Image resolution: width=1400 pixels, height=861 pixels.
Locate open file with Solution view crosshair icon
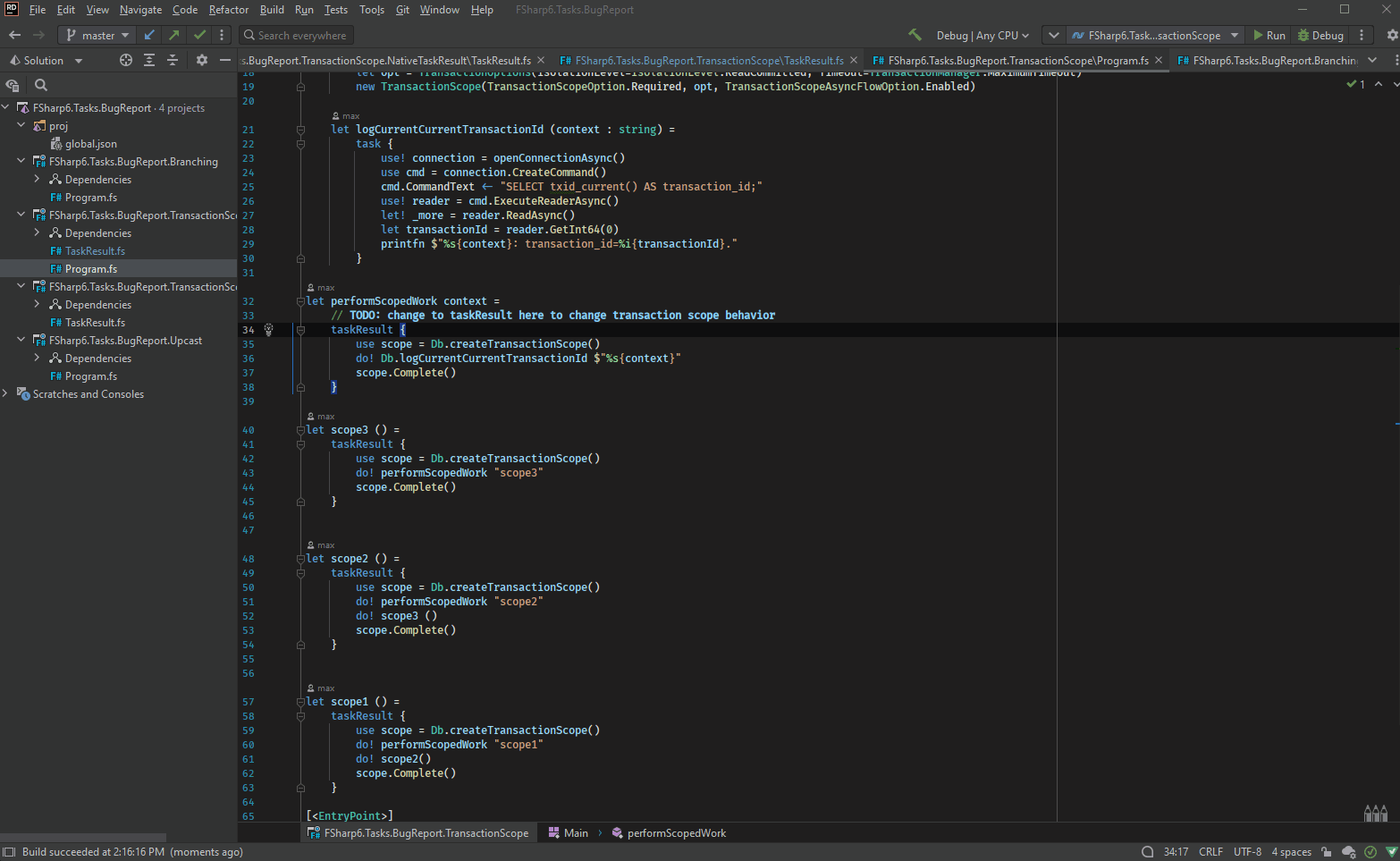tap(124, 60)
